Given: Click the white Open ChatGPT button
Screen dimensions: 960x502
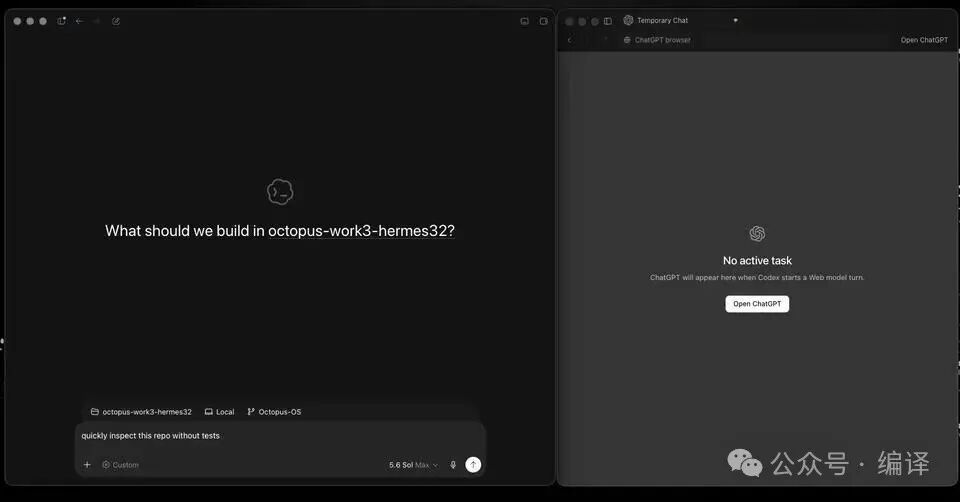Looking at the screenshot, I should [757, 304].
